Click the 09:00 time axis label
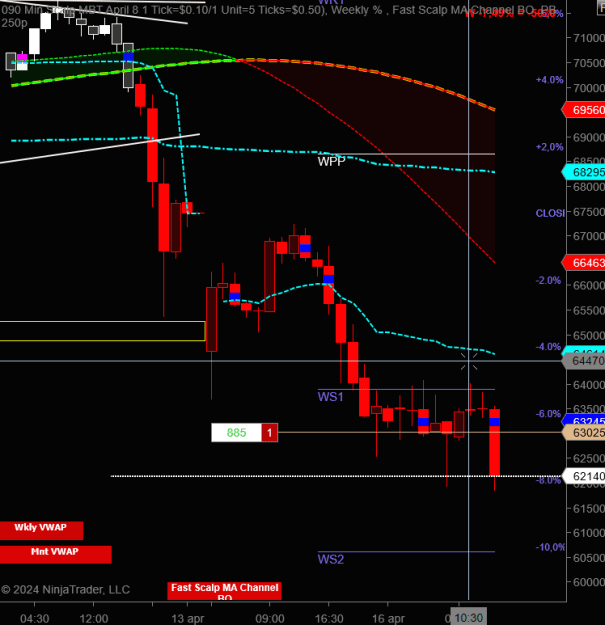The height and width of the screenshot is (625, 605). coord(270,619)
